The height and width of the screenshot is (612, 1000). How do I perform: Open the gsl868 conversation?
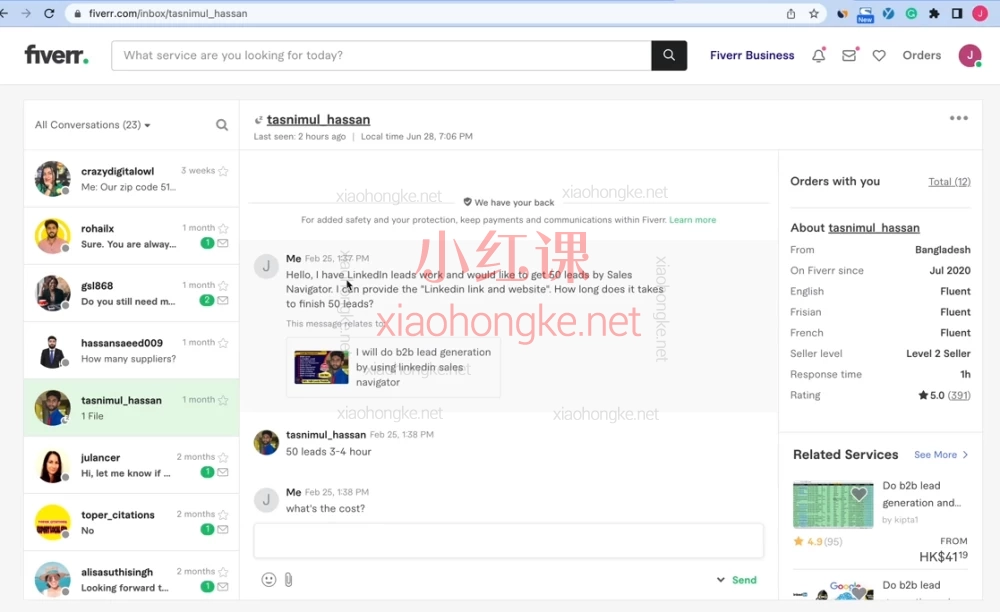coord(131,293)
